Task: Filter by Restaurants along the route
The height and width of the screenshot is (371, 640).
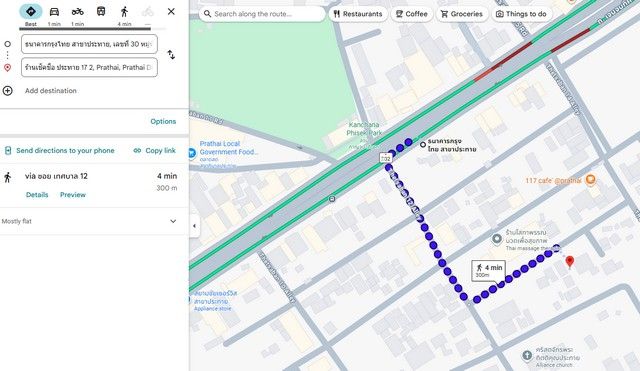Action: 358,14
